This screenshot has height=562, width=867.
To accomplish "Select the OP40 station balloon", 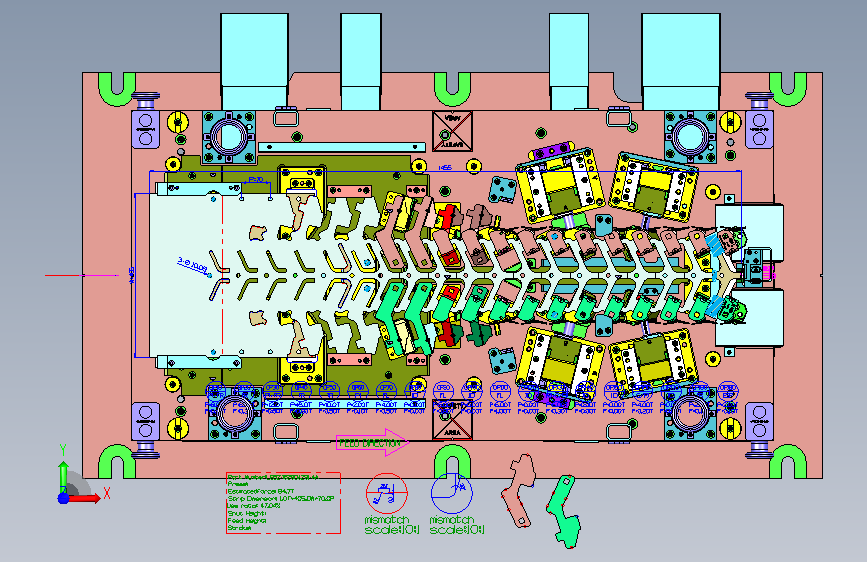I will point(301,390).
